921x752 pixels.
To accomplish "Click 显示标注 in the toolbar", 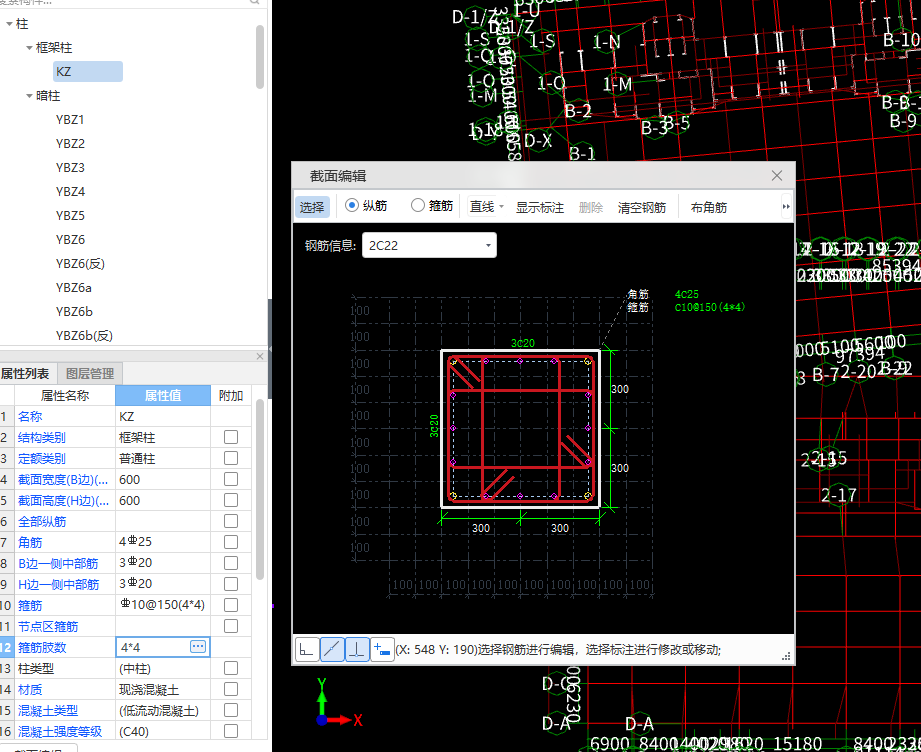I will (x=540, y=207).
